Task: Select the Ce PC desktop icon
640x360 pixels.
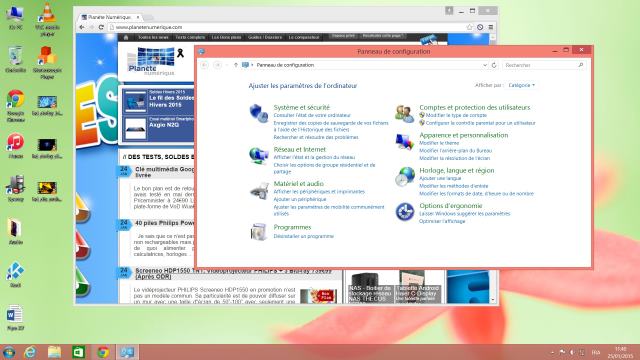Action: point(16,17)
